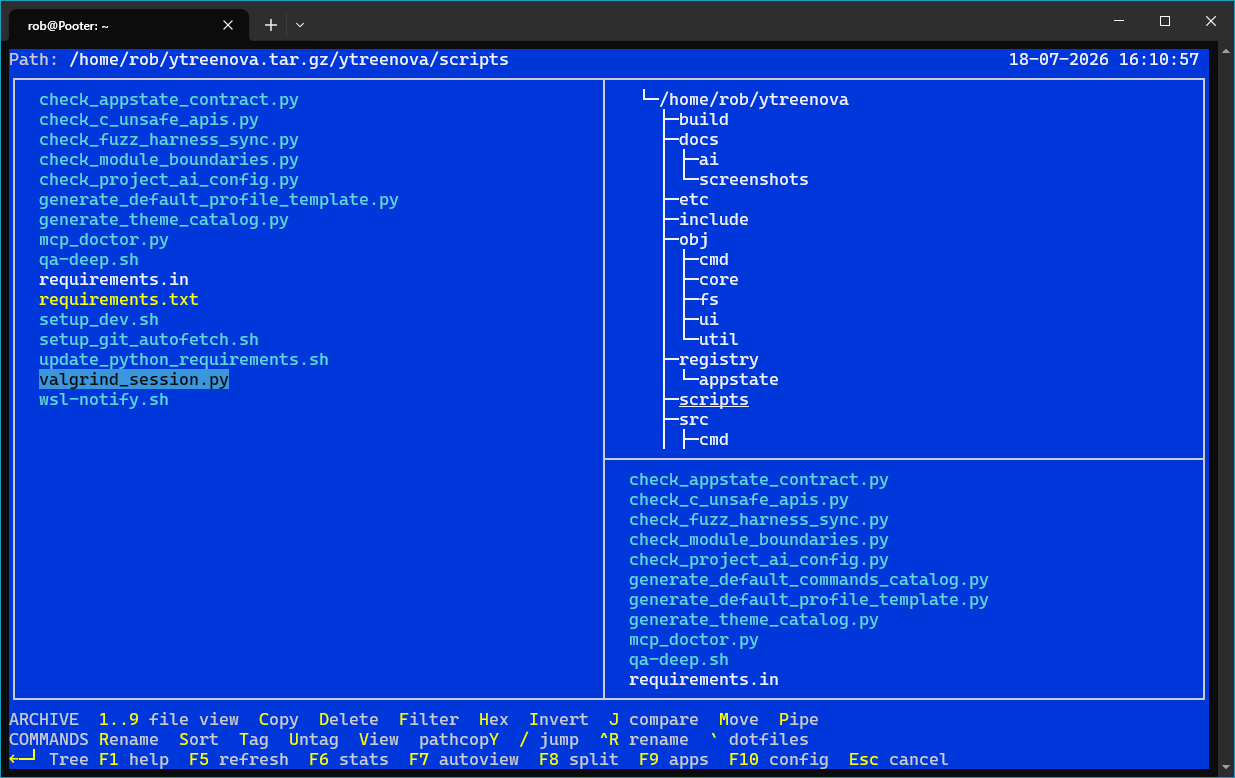This screenshot has height=778, width=1235.
Task: Open a new terminal tab with plus icon
Action: tap(270, 25)
